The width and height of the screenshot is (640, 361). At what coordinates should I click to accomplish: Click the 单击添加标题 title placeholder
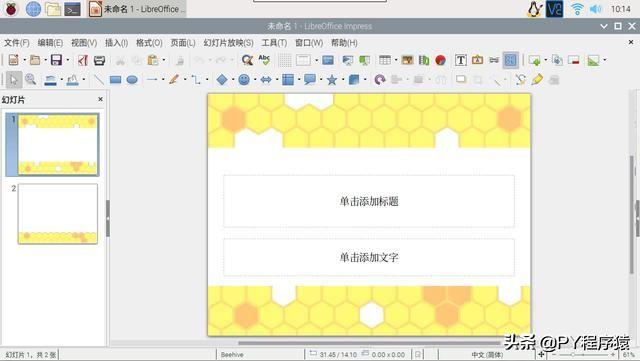point(369,201)
